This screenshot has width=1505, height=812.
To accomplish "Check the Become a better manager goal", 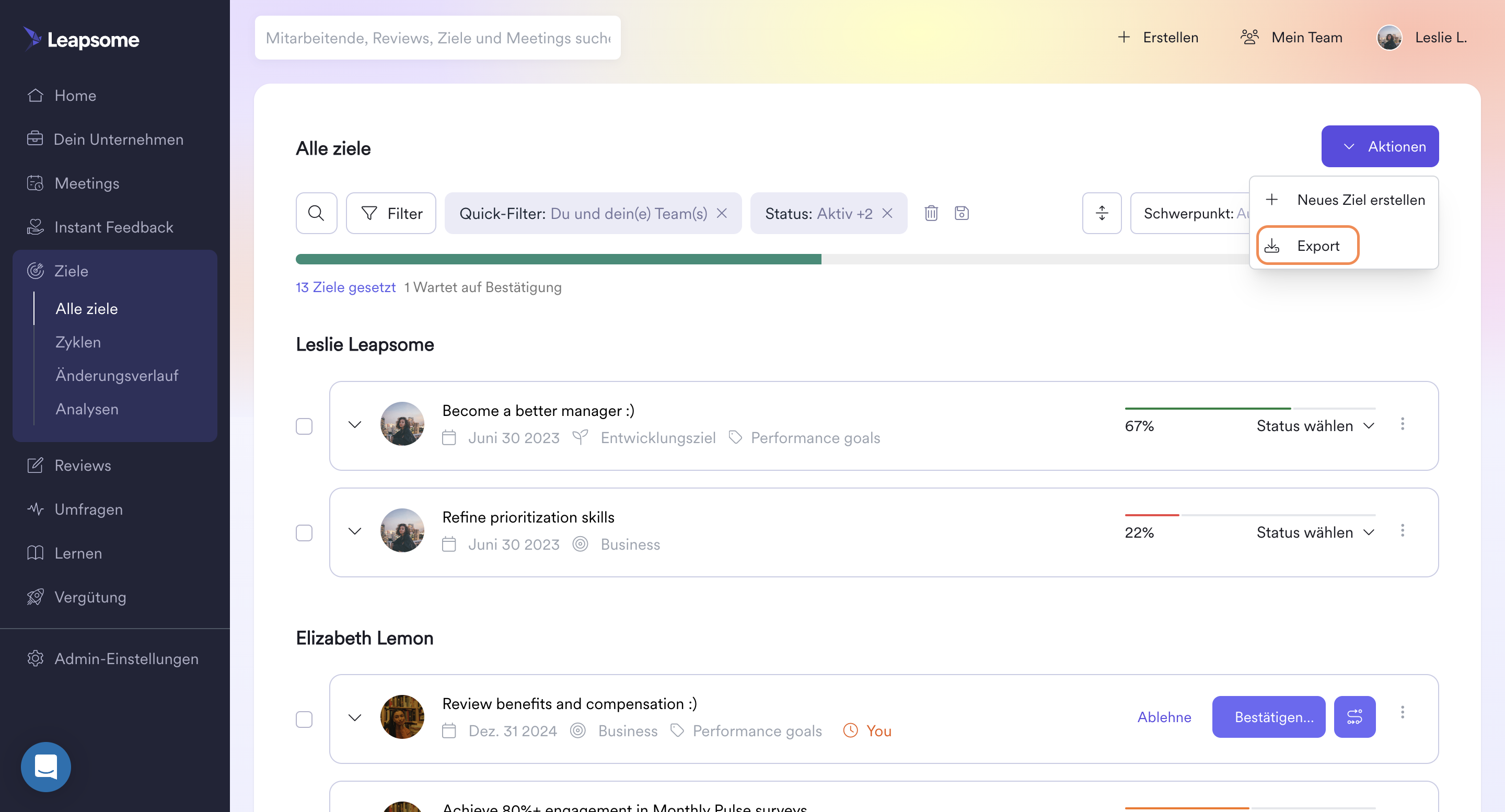I will (304, 426).
